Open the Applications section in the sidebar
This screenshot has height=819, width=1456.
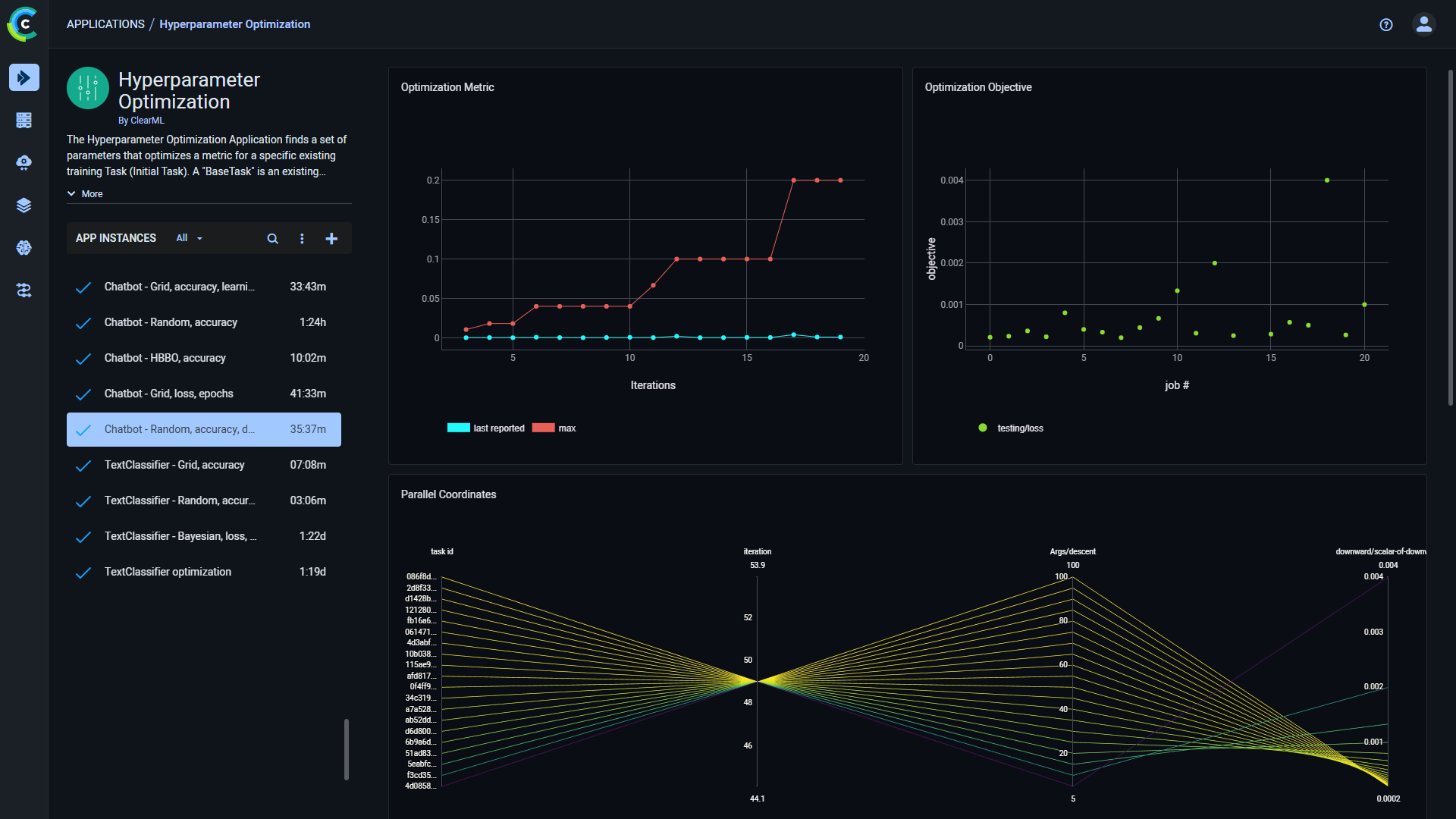(x=24, y=77)
